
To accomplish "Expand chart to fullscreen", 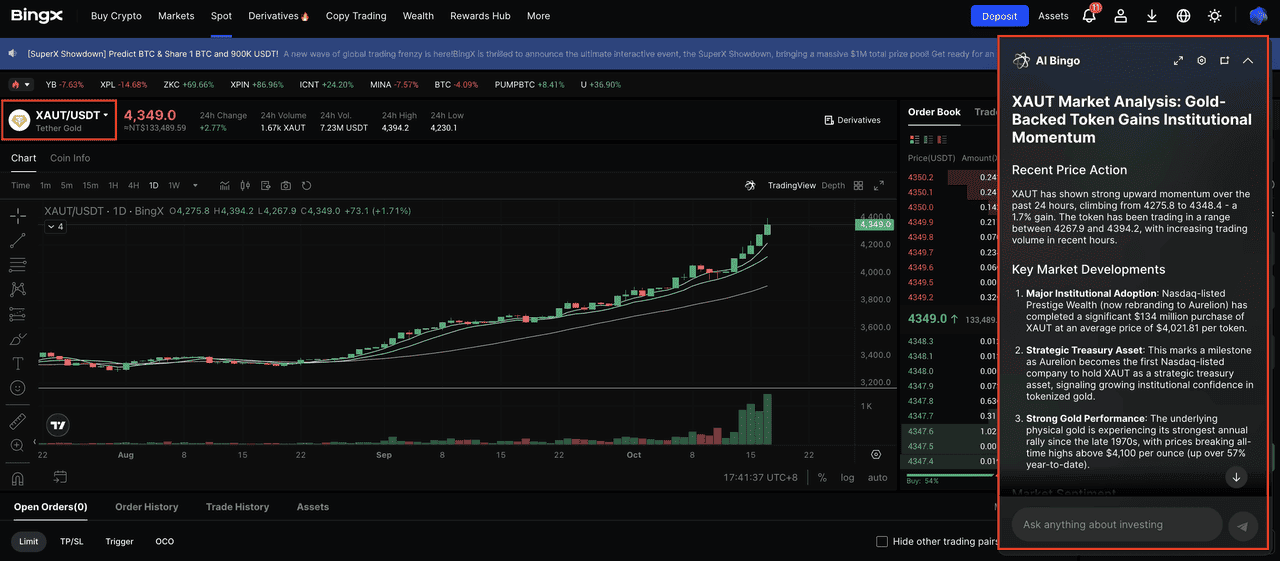I will coord(879,185).
